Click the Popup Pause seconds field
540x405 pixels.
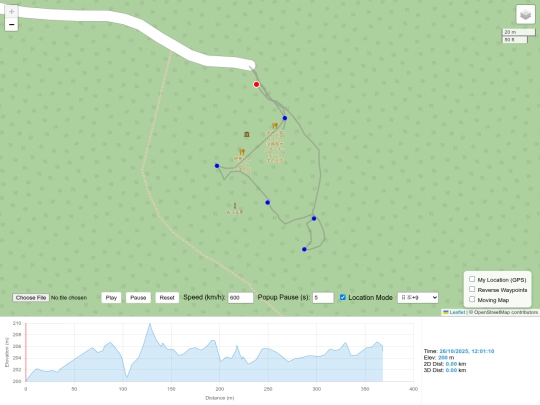click(x=323, y=298)
